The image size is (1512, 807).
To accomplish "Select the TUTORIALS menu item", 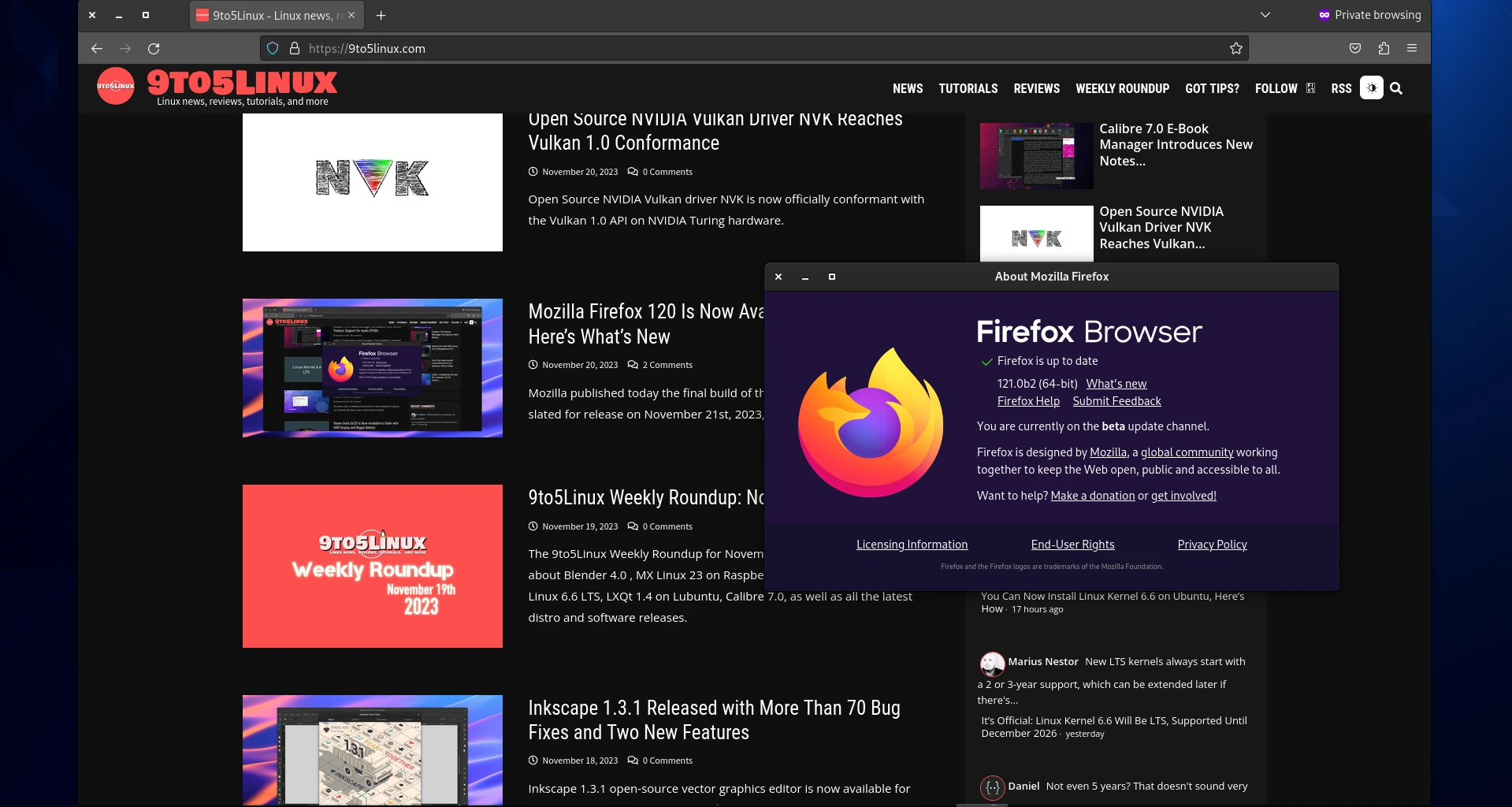I will click(x=968, y=88).
